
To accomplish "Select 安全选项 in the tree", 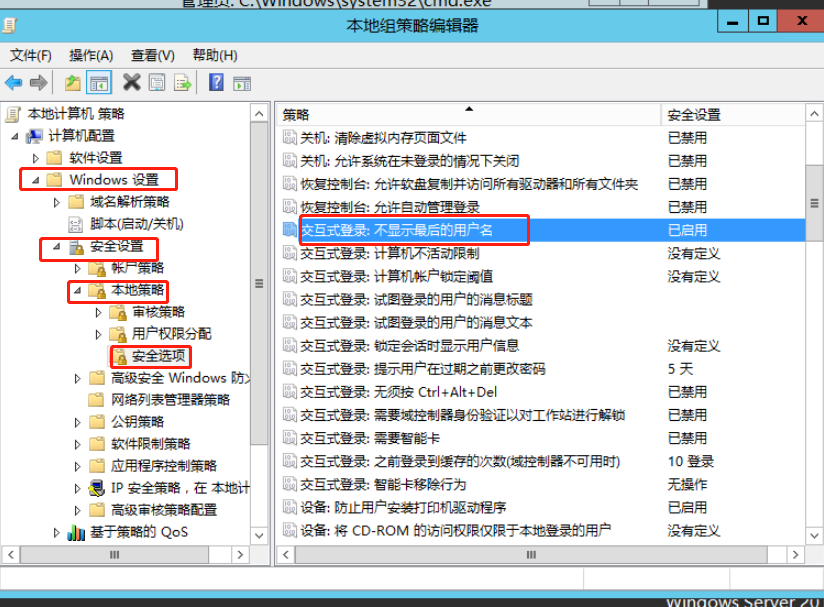I will coord(159,356).
